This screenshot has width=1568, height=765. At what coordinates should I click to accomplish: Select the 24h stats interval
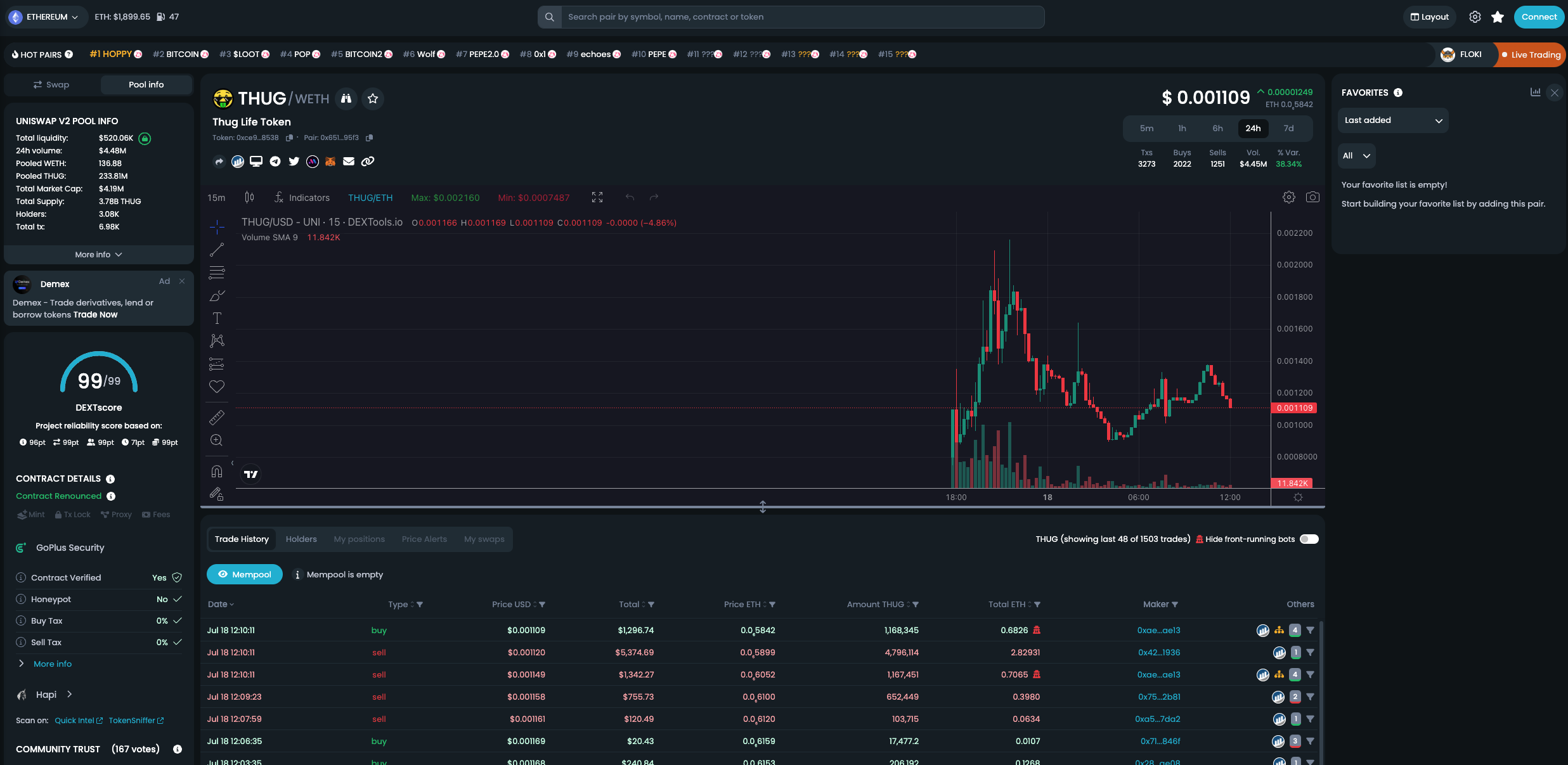(1253, 129)
